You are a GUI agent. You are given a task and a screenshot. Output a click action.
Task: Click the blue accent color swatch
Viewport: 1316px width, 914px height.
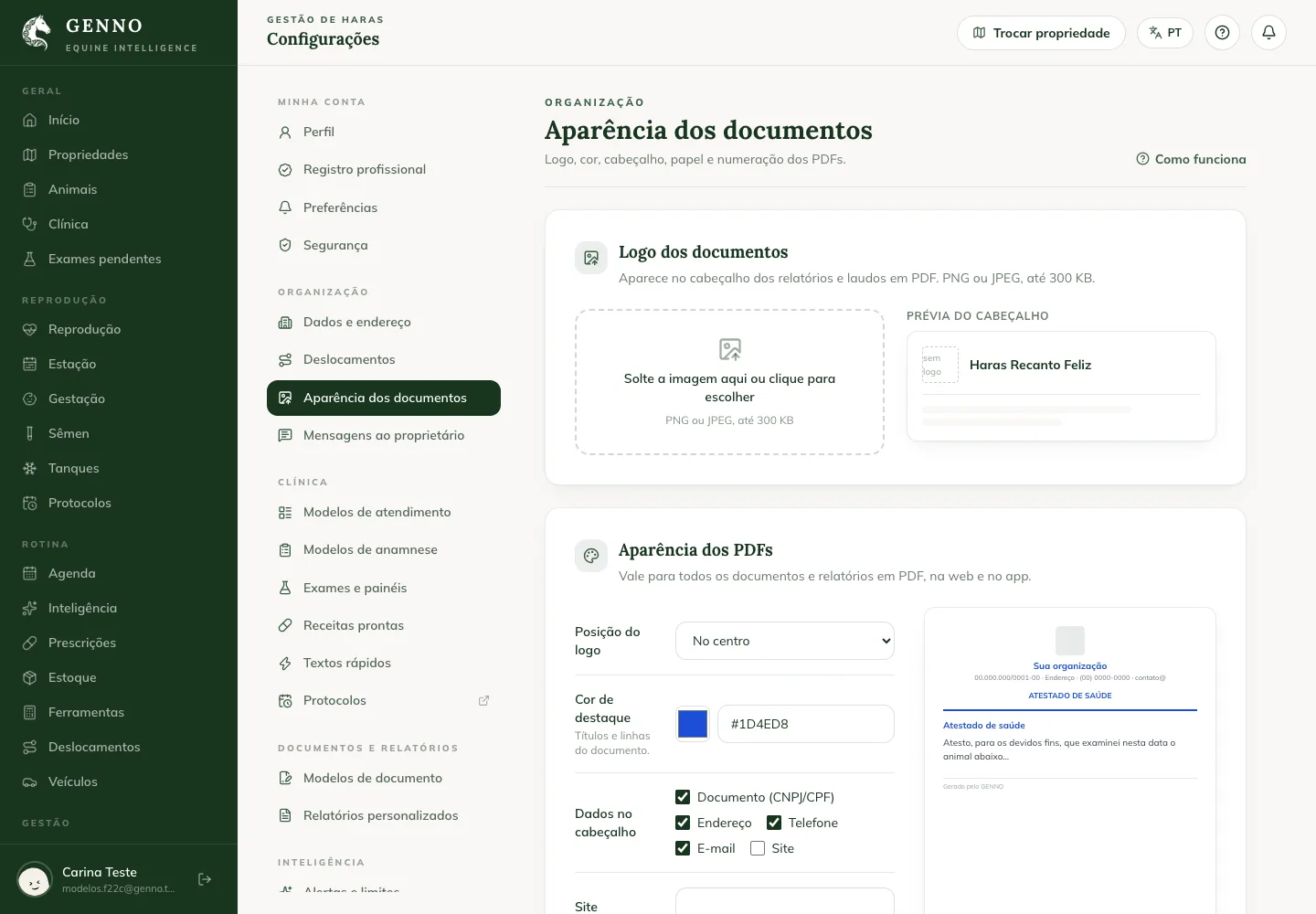(x=693, y=724)
